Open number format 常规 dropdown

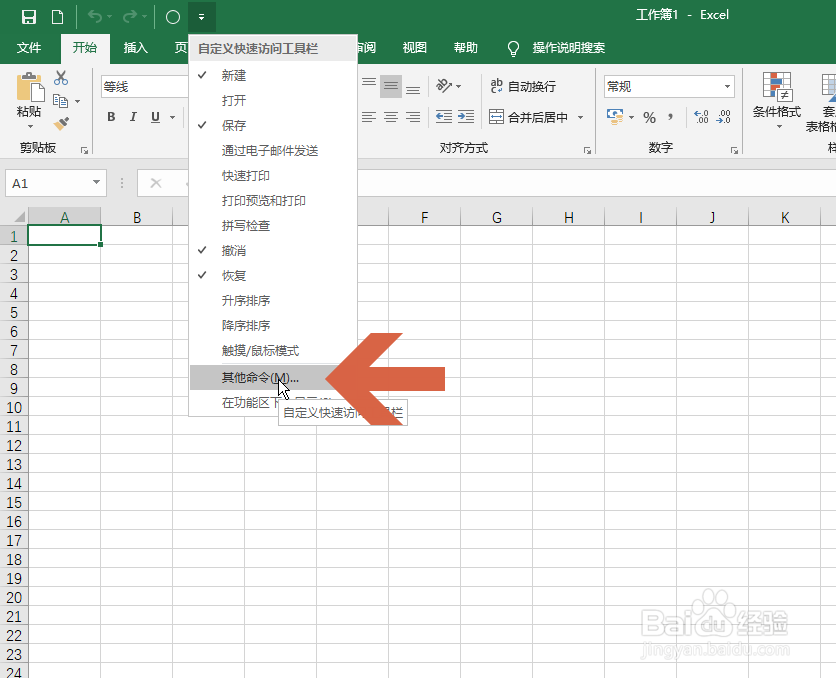[x=727, y=86]
